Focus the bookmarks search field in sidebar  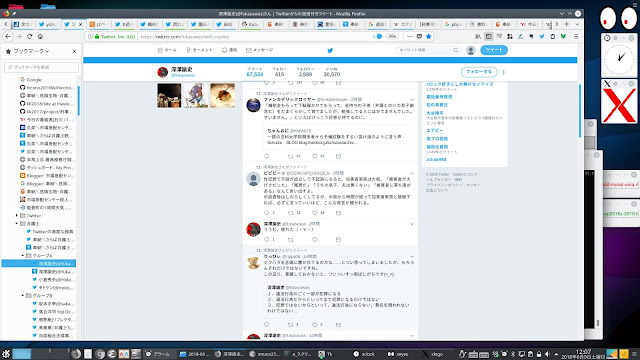click(x=41, y=67)
